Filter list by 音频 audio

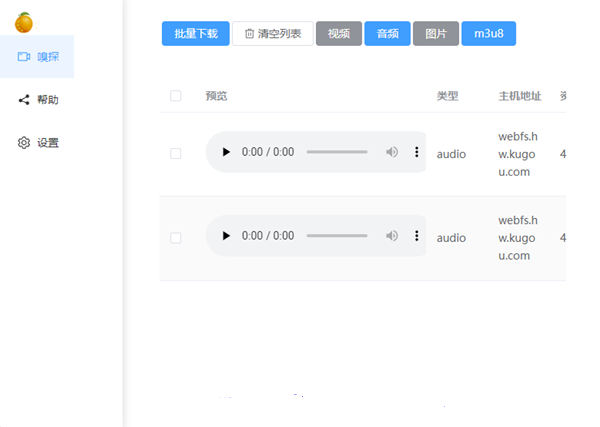coord(387,34)
